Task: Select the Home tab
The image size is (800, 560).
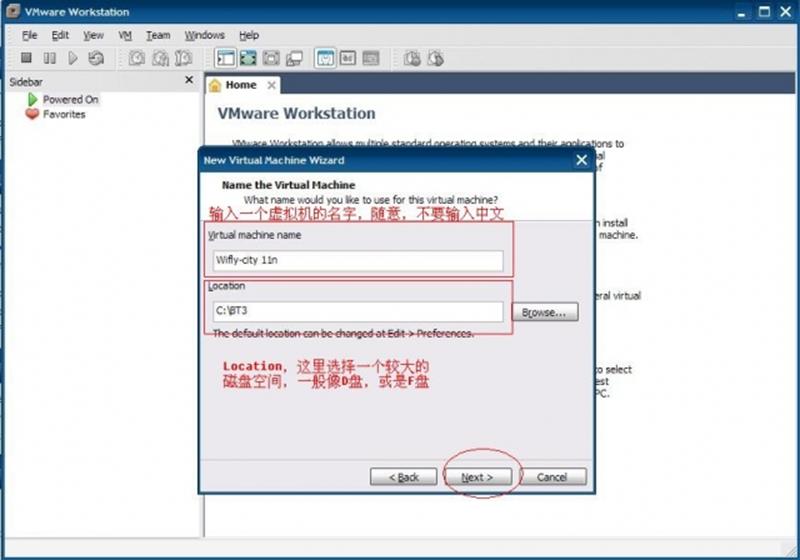Action: (243, 85)
